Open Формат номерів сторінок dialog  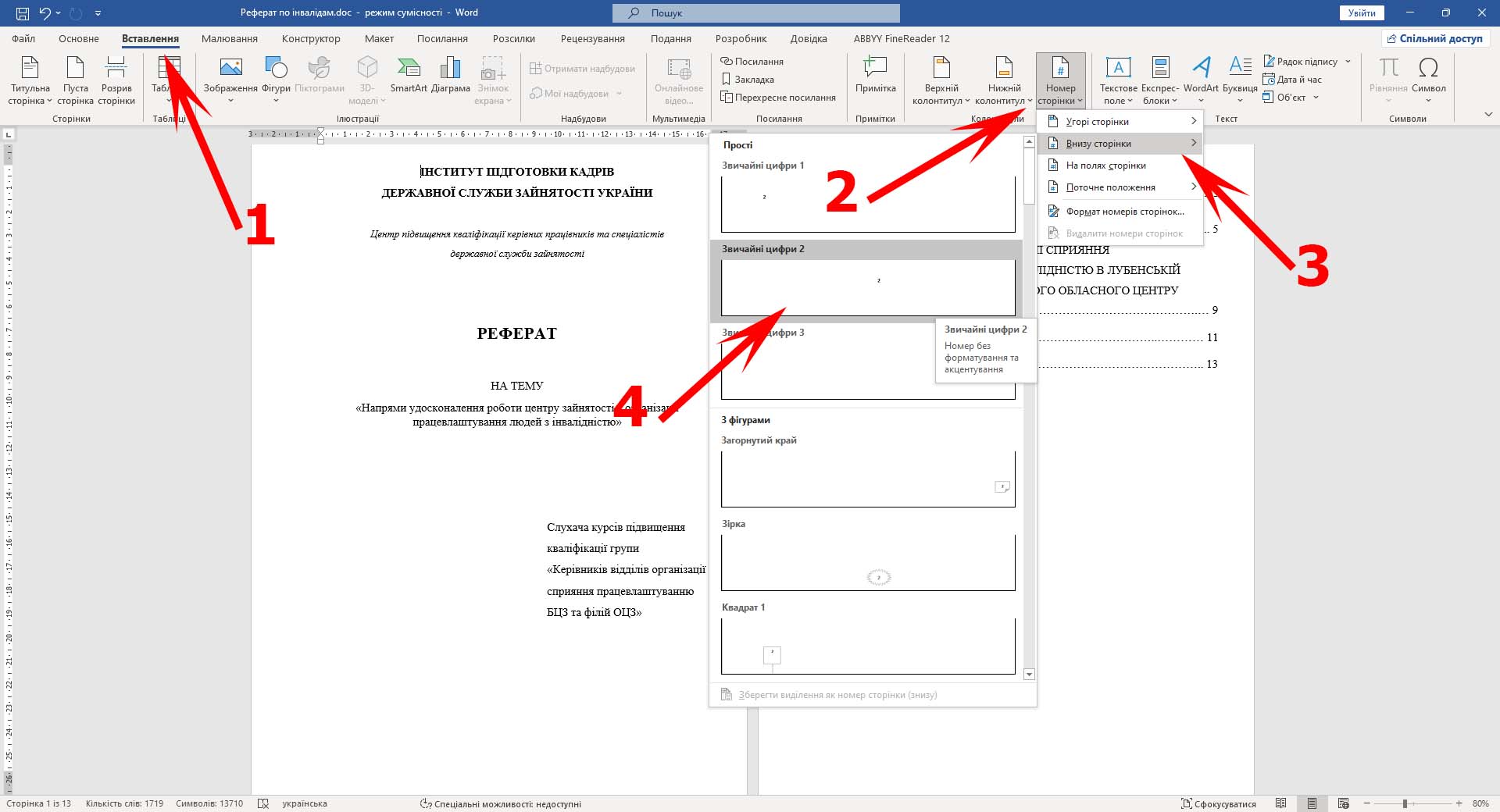[x=1120, y=211]
